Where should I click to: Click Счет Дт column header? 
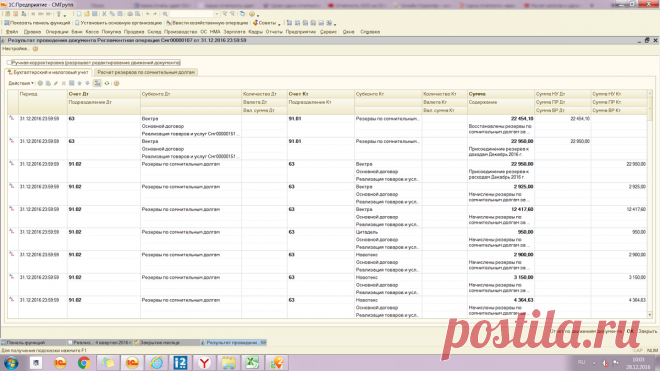(x=104, y=94)
